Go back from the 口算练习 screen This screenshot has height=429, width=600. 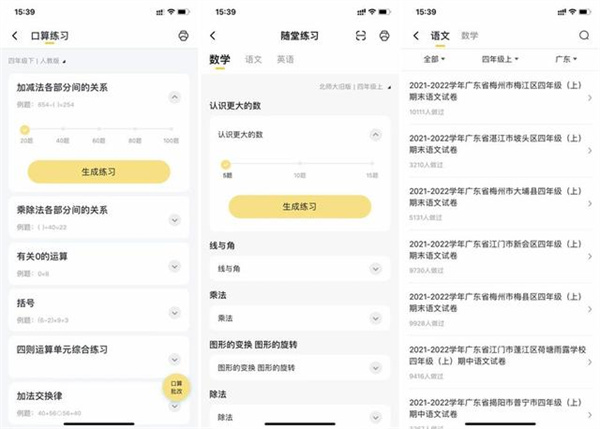(15, 36)
